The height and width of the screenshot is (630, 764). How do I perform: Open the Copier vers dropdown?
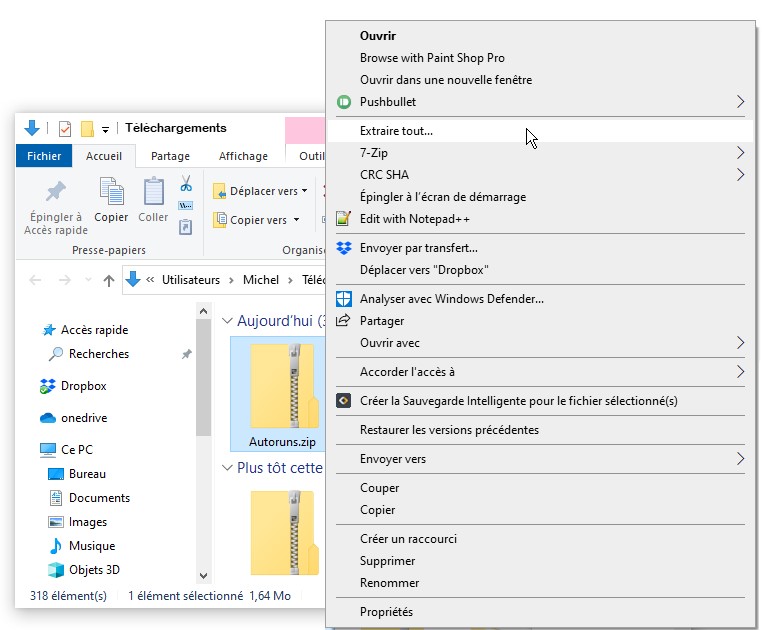tap(257, 220)
